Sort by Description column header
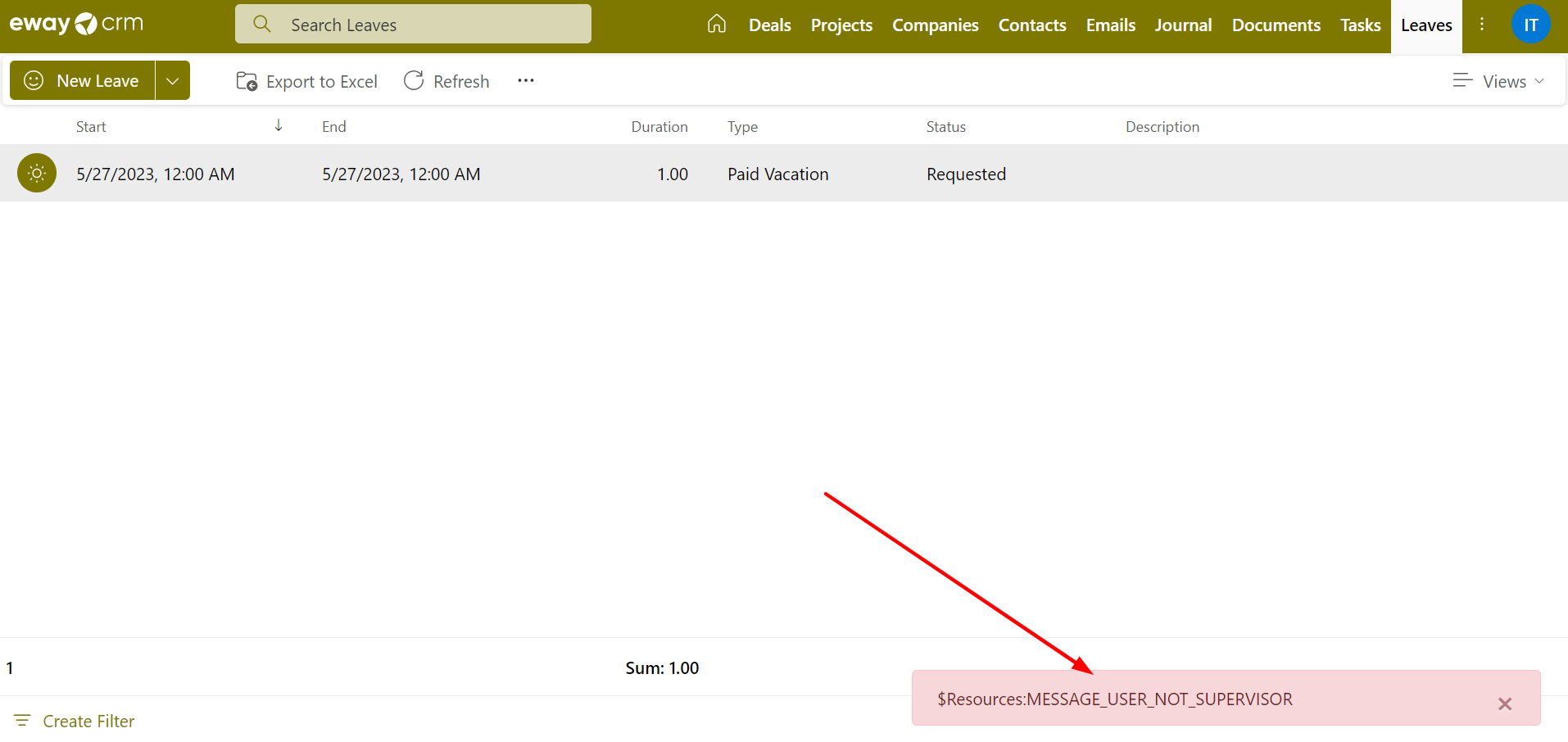The image size is (1568, 742). (x=1162, y=126)
